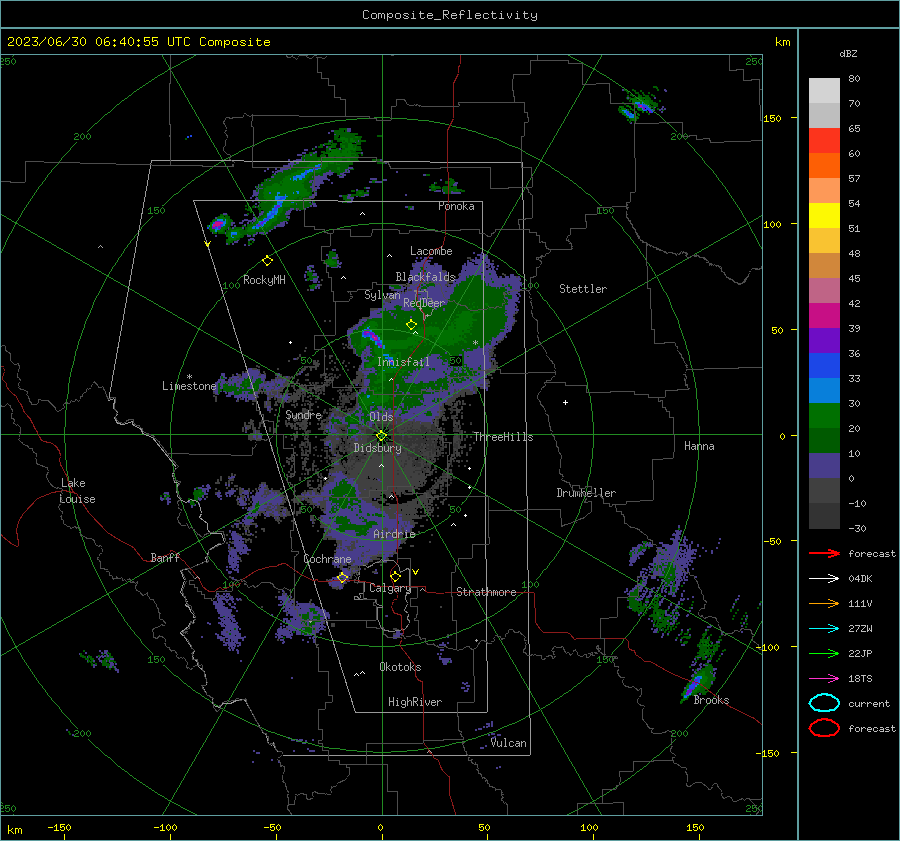
Task: Click the Okotoks city label
Action: (400, 667)
